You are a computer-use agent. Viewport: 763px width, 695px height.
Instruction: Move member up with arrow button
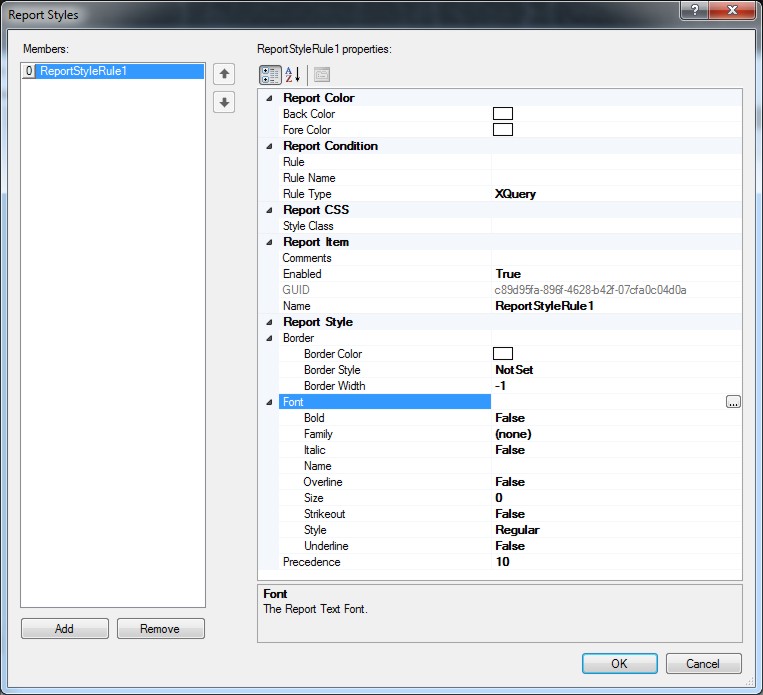pyautogui.click(x=224, y=73)
